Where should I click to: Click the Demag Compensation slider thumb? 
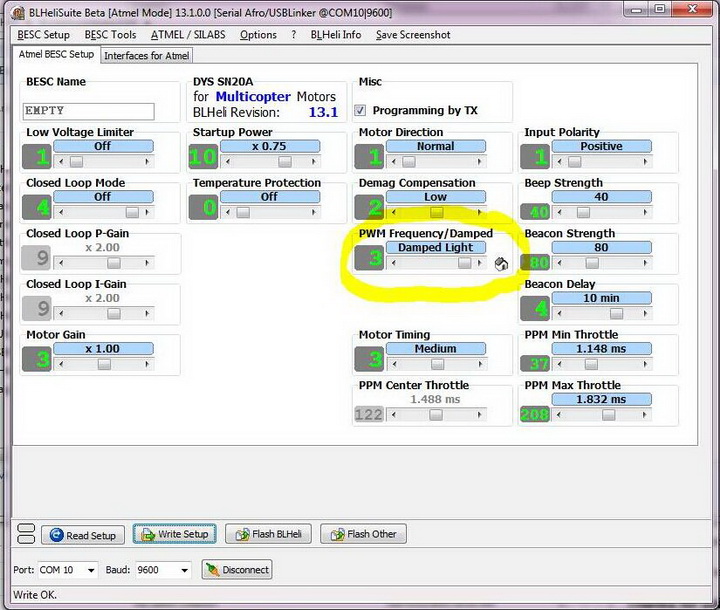coord(437,212)
